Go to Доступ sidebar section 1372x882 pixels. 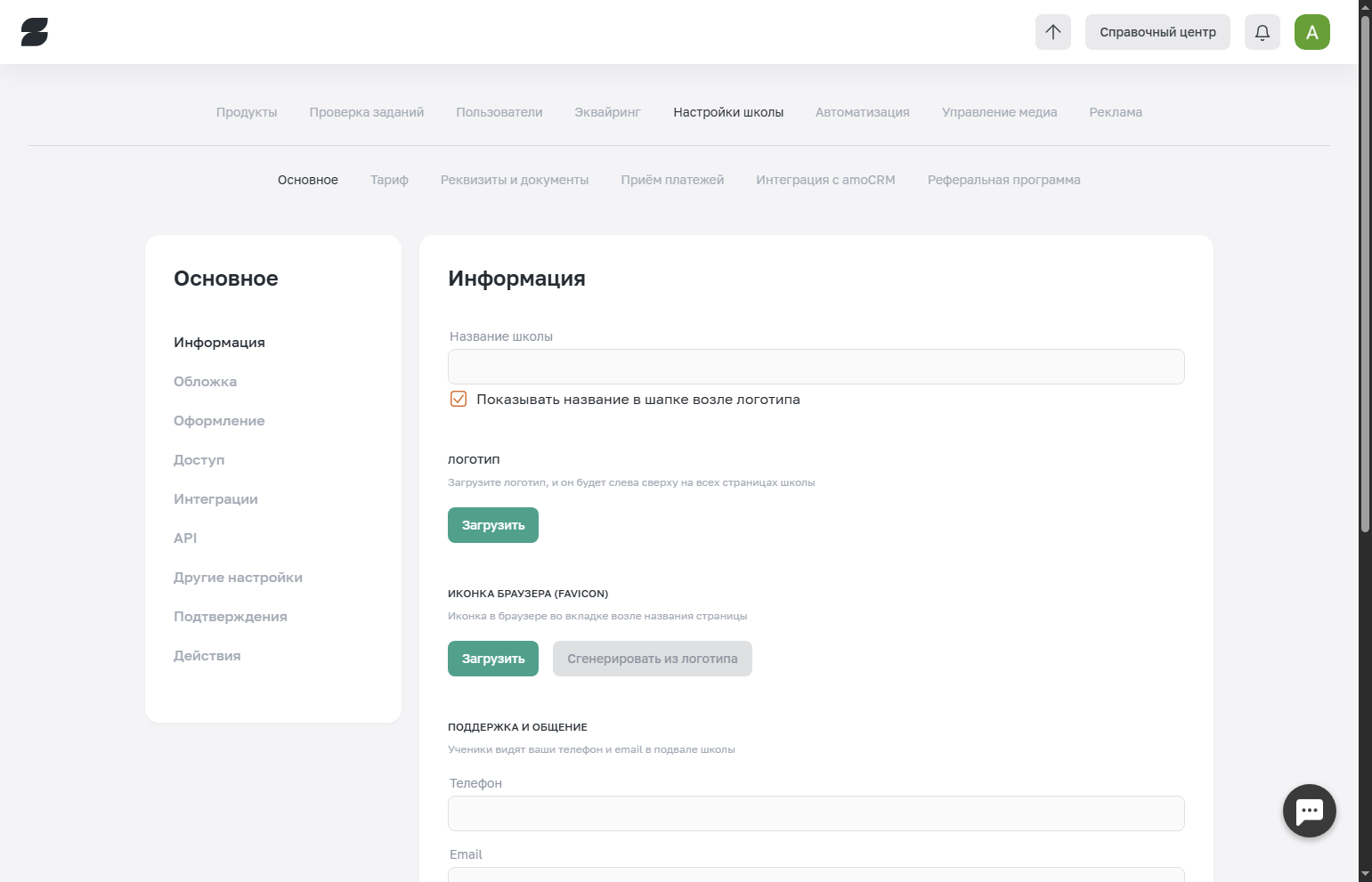pyautogui.click(x=199, y=460)
